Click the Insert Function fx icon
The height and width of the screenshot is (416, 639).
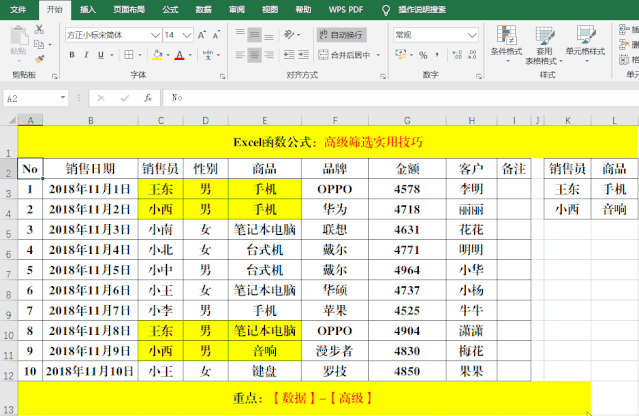click(148, 98)
